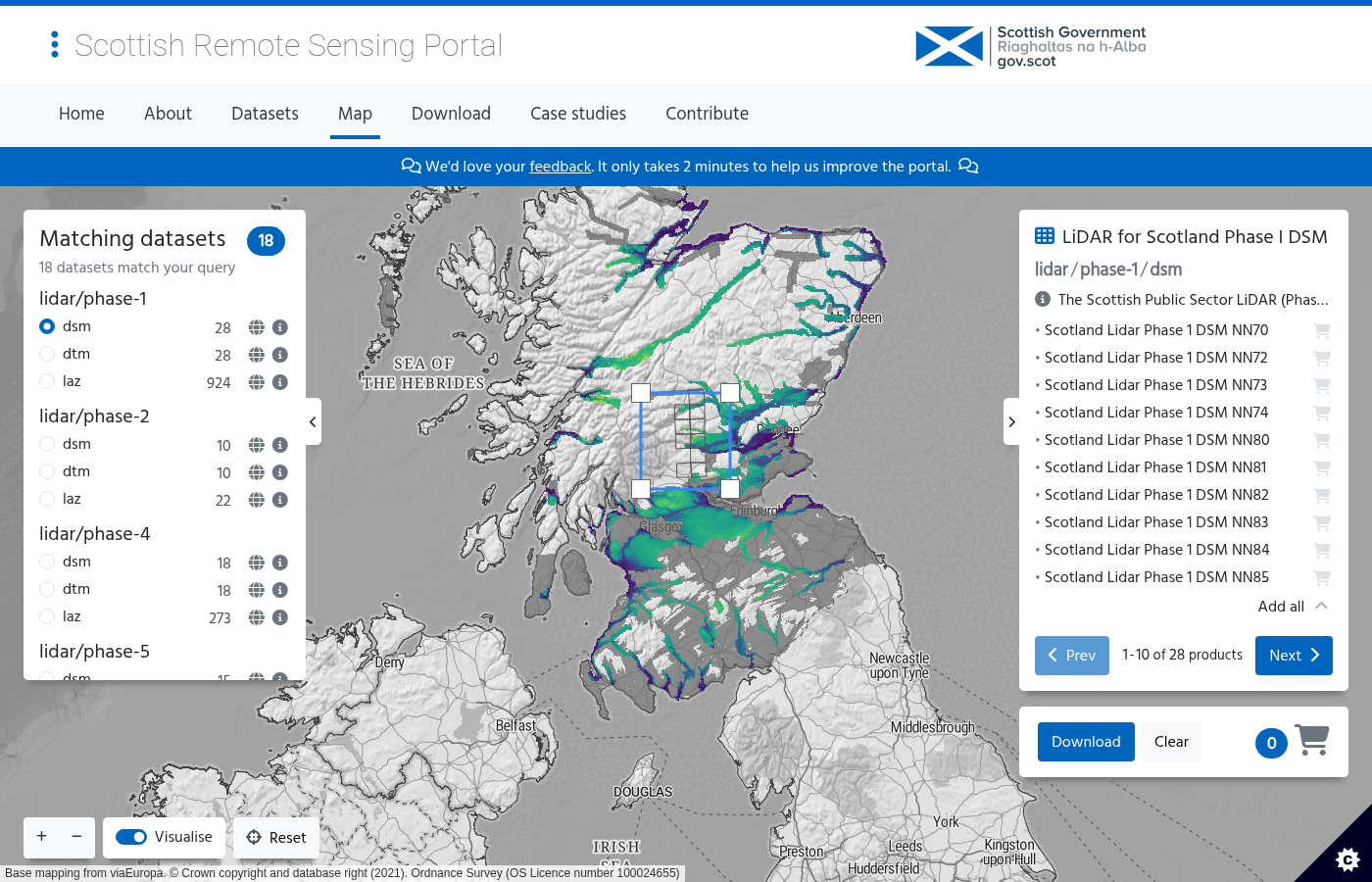Open the Case studies page
Viewport: 1372px width, 882px height.
(578, 114)
